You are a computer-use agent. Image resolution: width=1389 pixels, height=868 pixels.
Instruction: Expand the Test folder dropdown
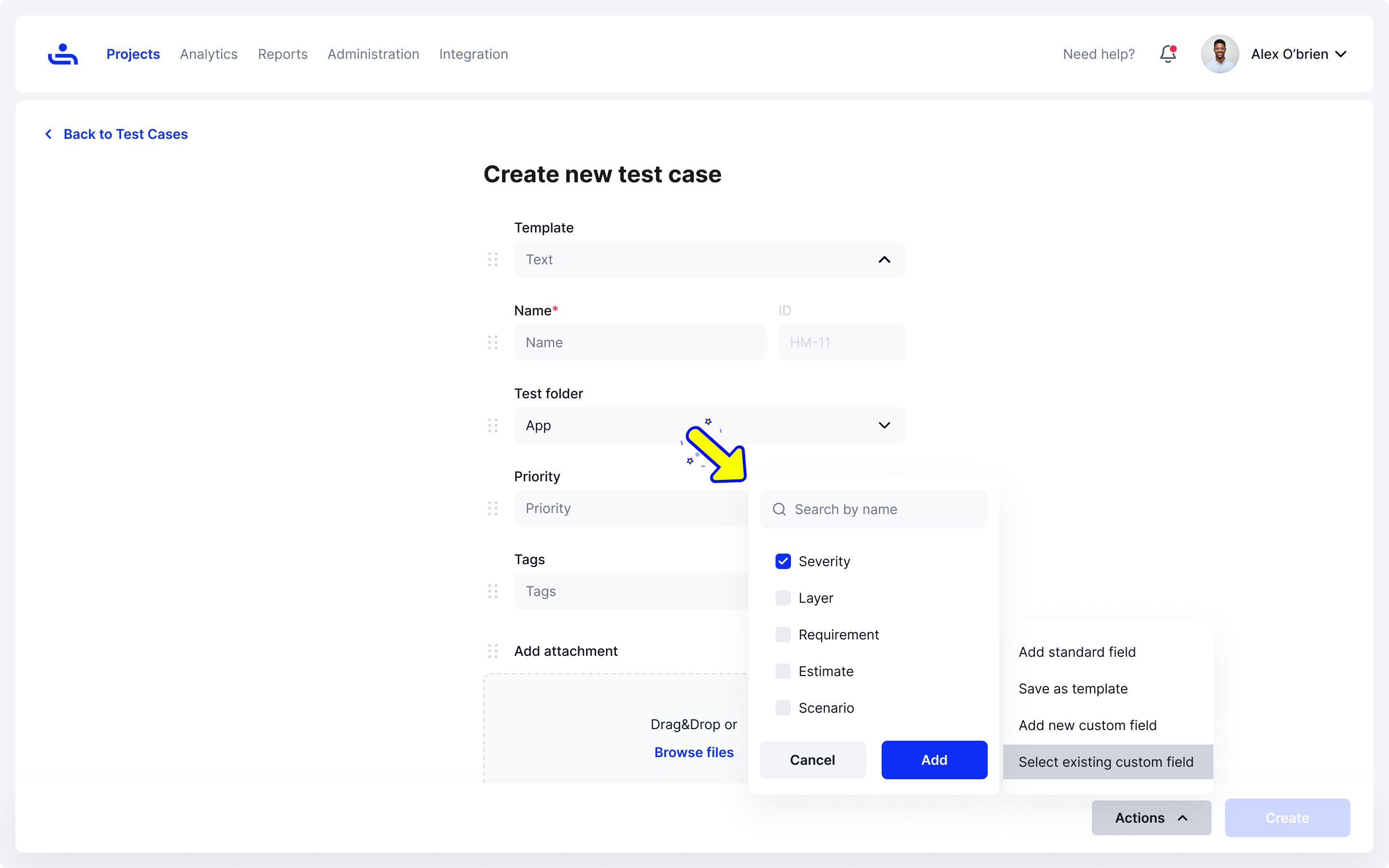tap(884, 425)
